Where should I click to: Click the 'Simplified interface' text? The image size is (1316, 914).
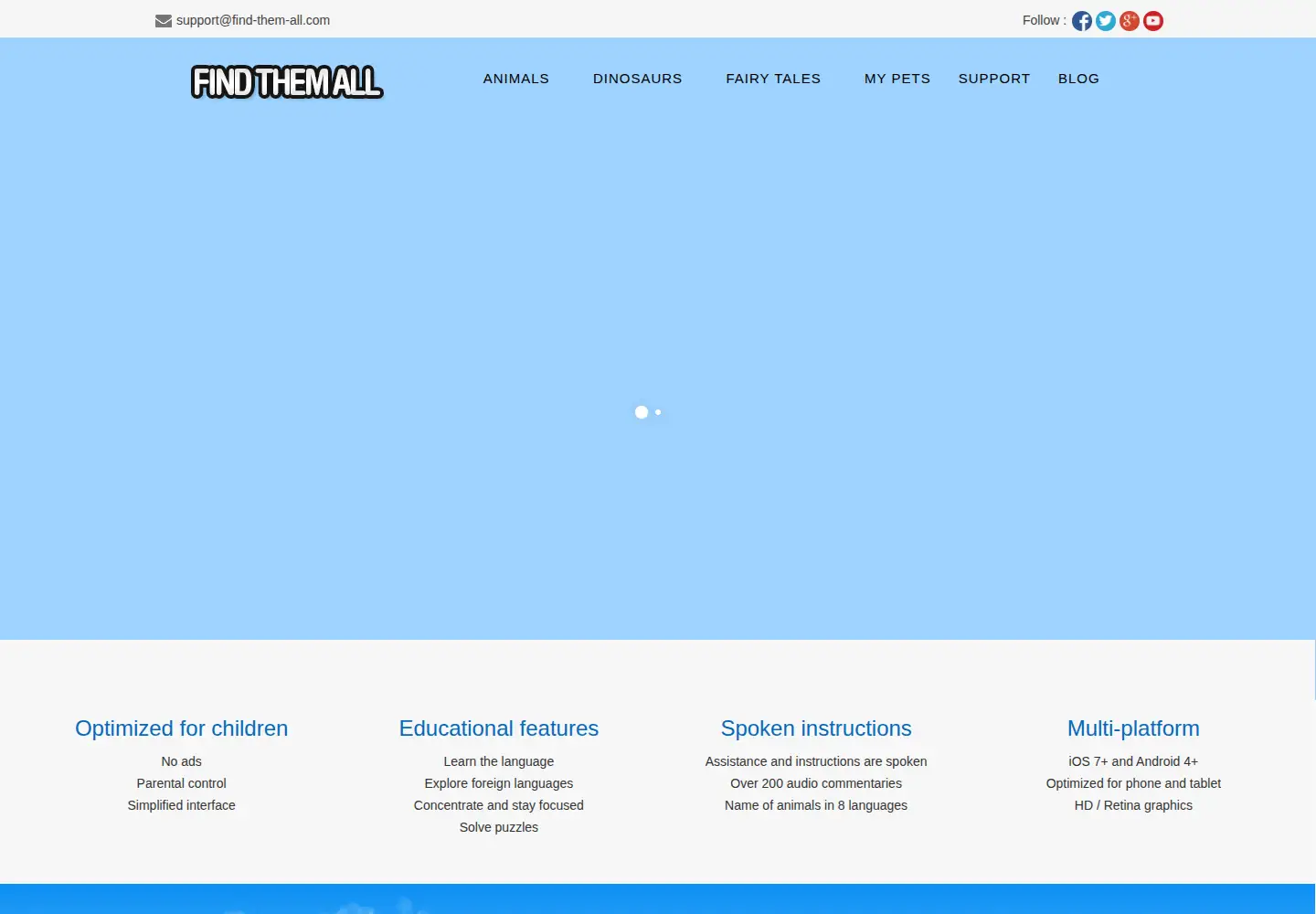point(182,805)
